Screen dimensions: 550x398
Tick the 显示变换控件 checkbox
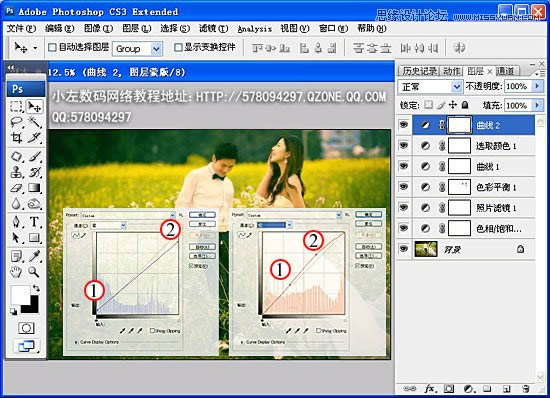178,47
